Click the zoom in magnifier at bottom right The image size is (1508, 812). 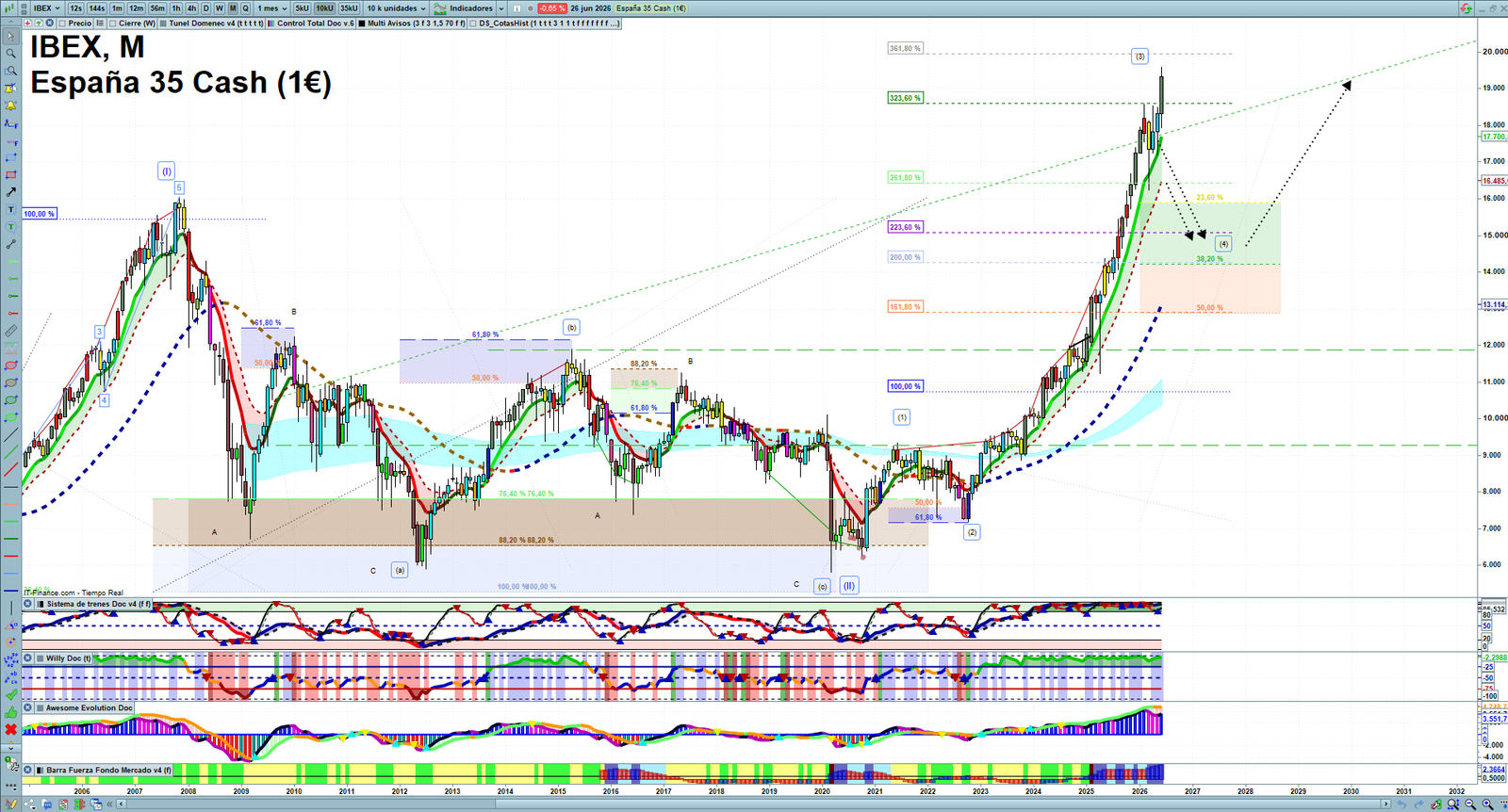click(x=1487, y=804)
